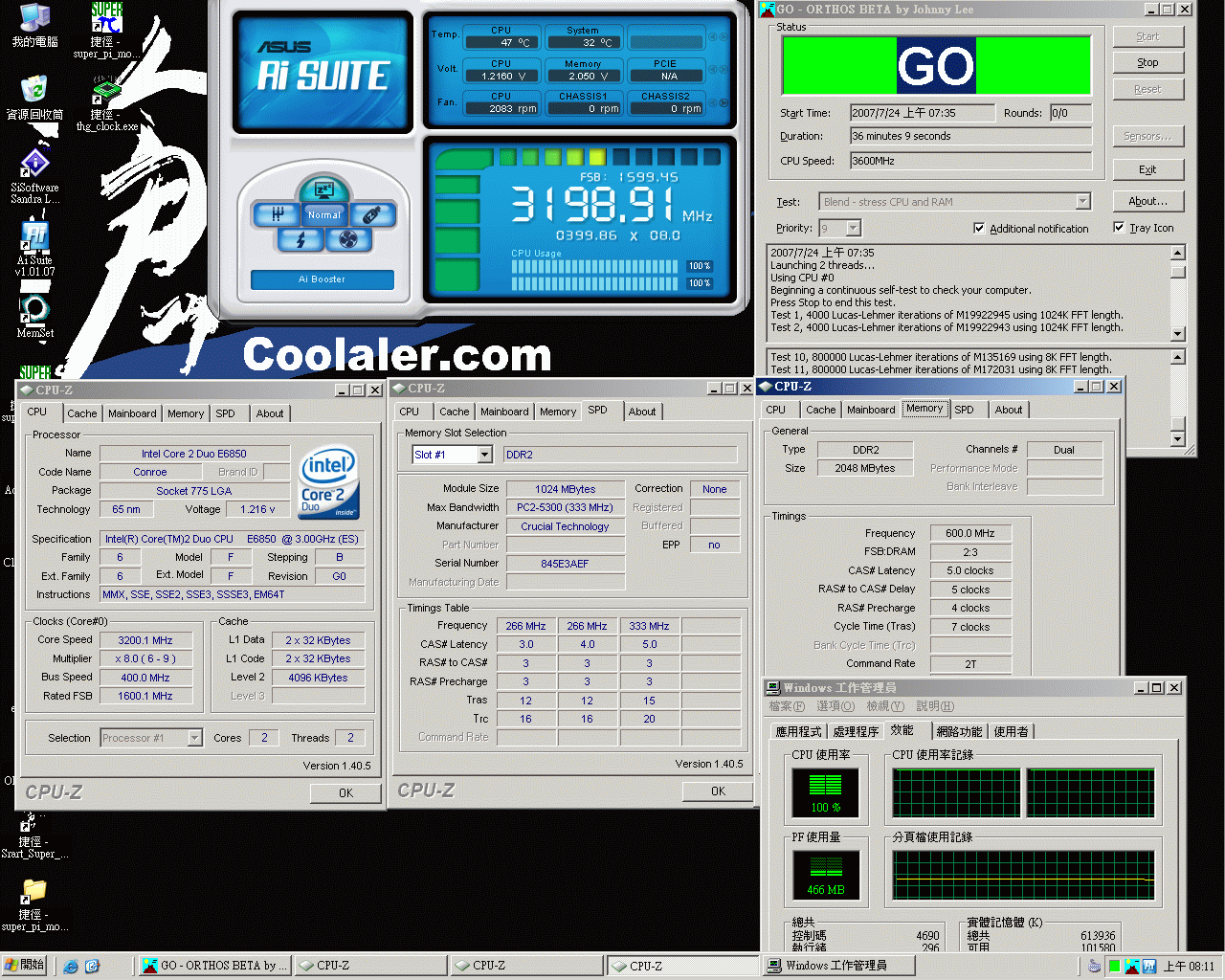The width and height of the screenshot is (1225, 980).
Task: Select the SiSoftware Sandra desktop shortcut
Action: pyautogui.click(x=34, y=177)
